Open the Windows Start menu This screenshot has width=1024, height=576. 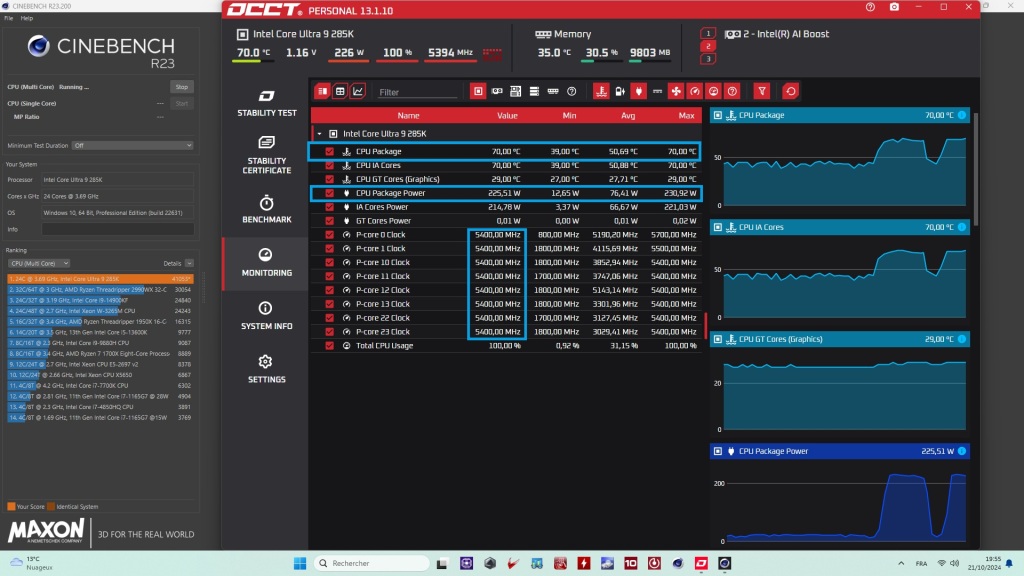[x=300, y=563]
